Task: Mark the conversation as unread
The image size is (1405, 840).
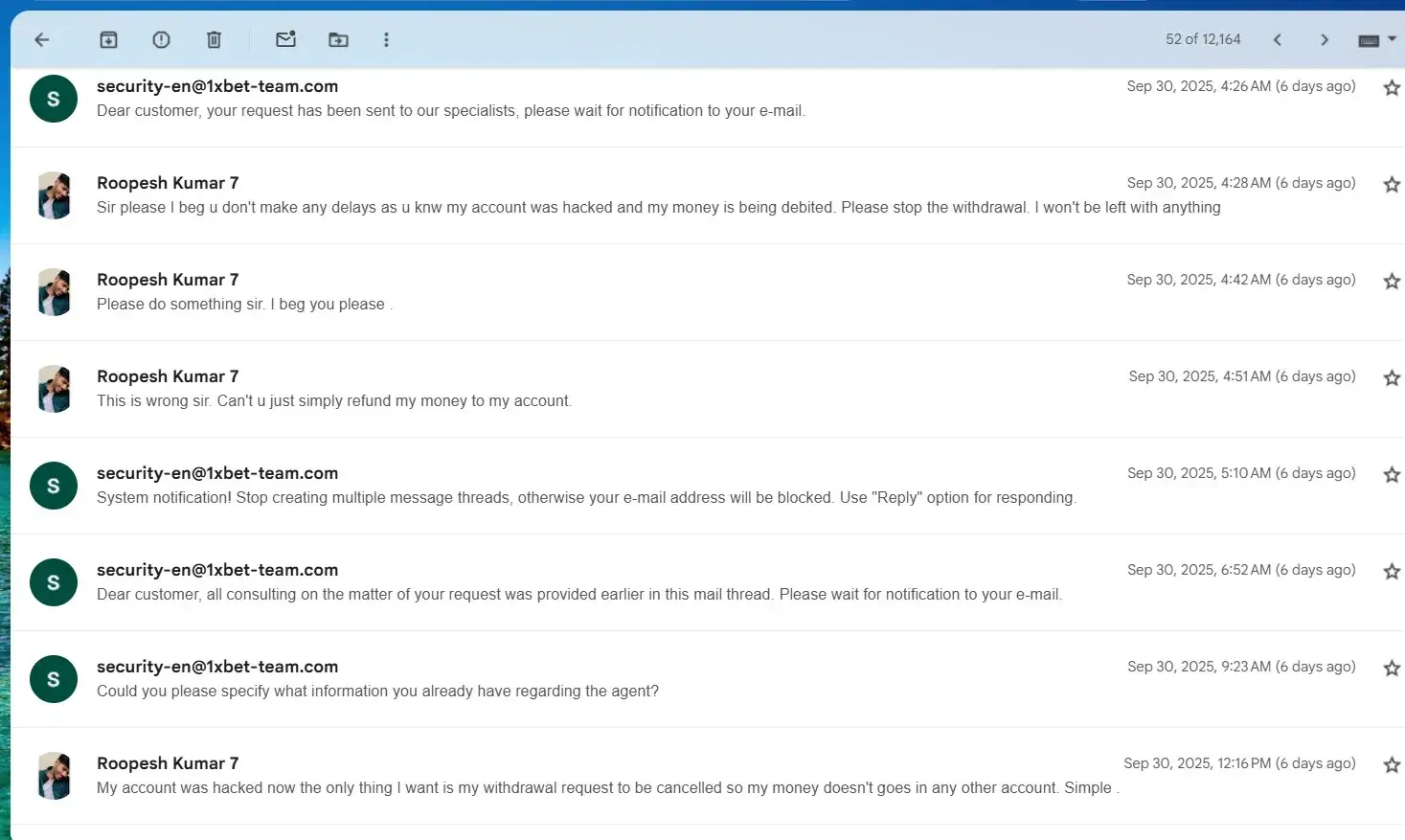Action: (x=285, y=39)
